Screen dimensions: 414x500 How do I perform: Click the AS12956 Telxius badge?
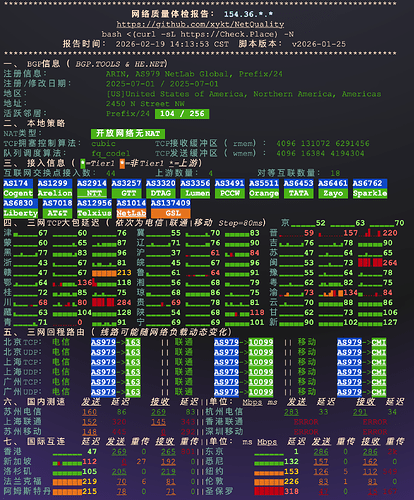tap(94, 208)
